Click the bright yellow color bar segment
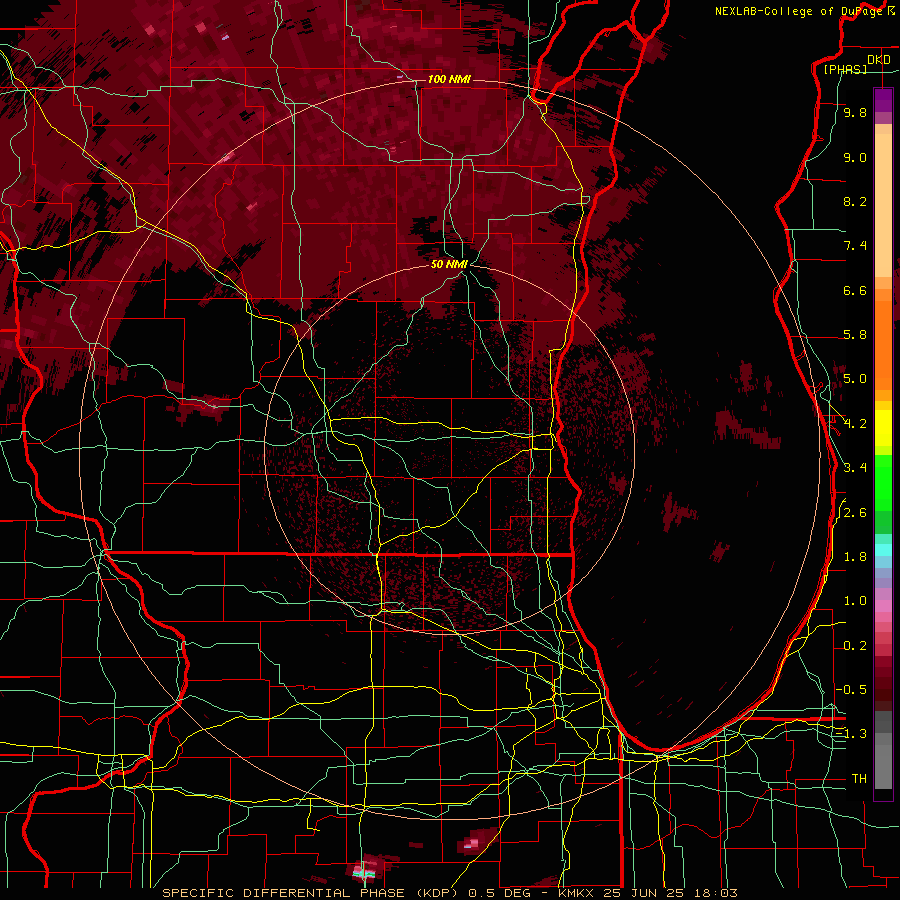The image size is (900, 900). (x=883, y=428)
